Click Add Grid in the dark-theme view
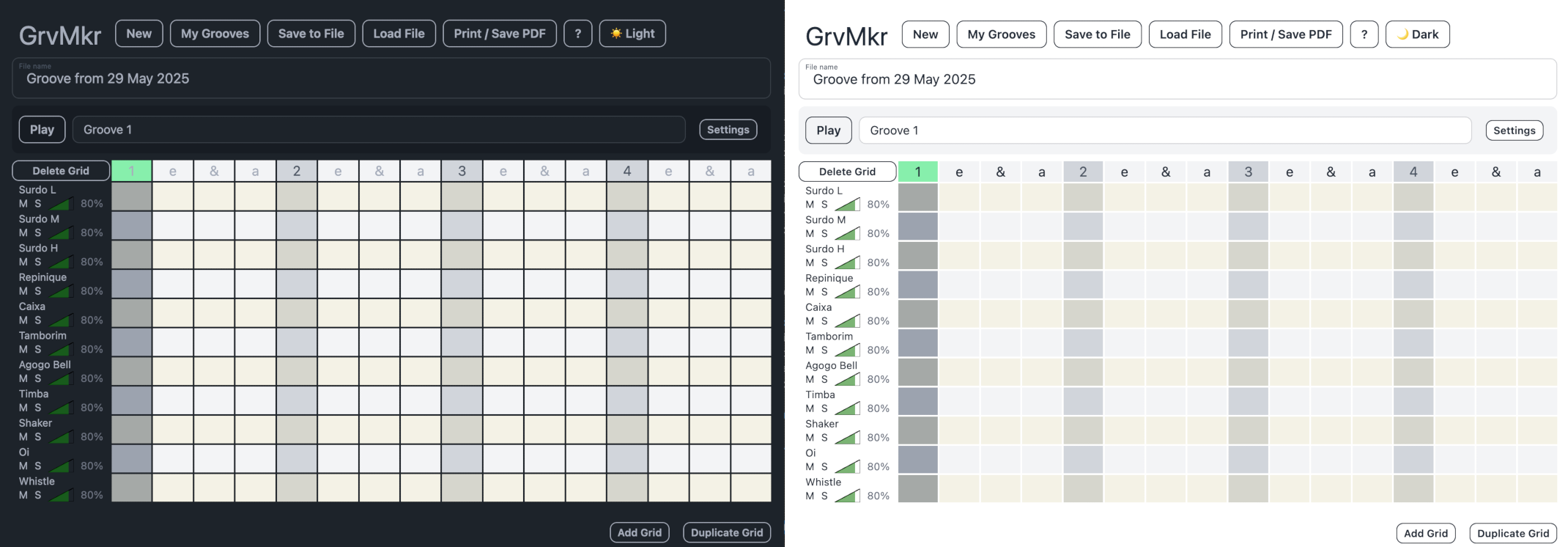This screenshot has width=1568, height=547. [x=640, y=533]
